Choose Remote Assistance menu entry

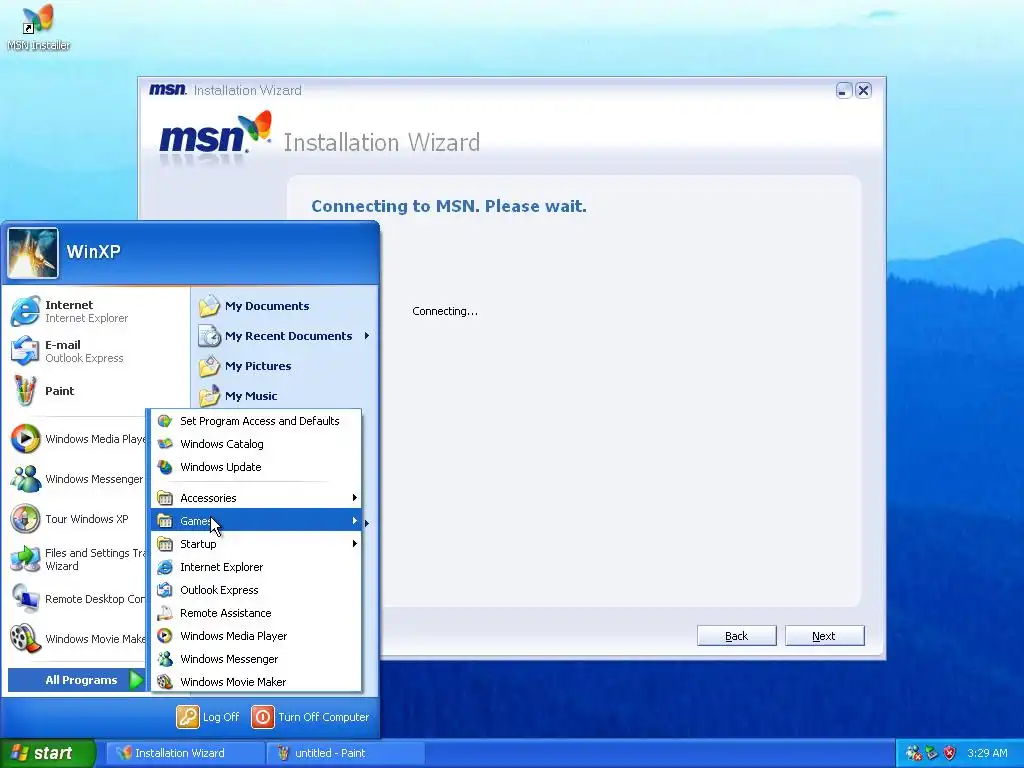[257, 613]
